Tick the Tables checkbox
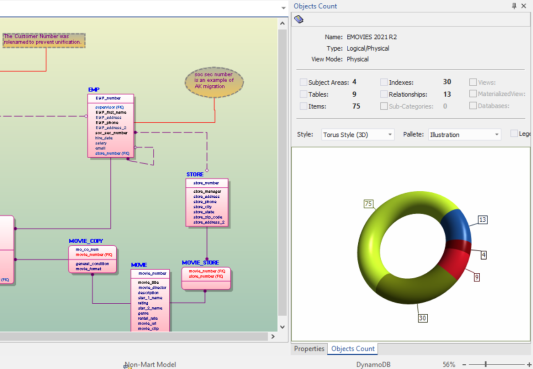This screenshot has height=369, width=533. [x=303, y=94]
